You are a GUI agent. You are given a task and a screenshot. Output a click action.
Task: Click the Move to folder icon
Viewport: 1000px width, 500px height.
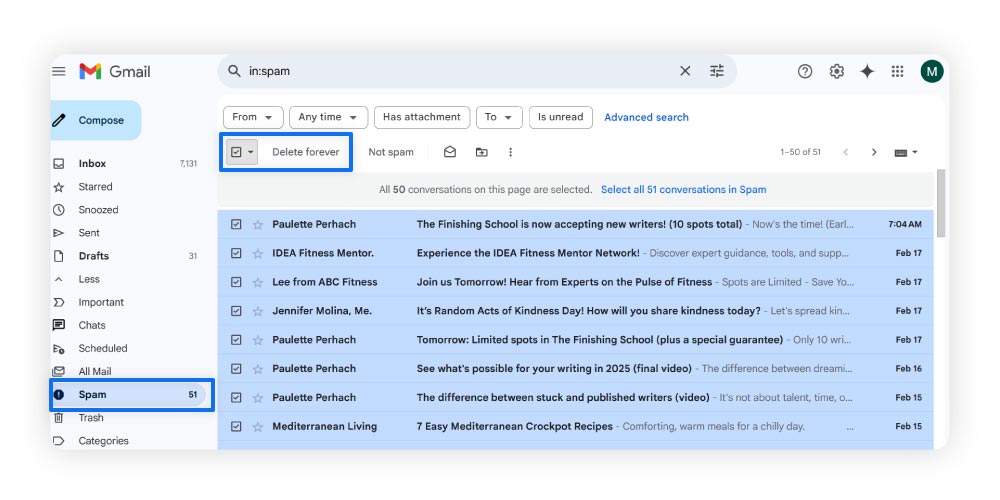(x=482, y=152)
